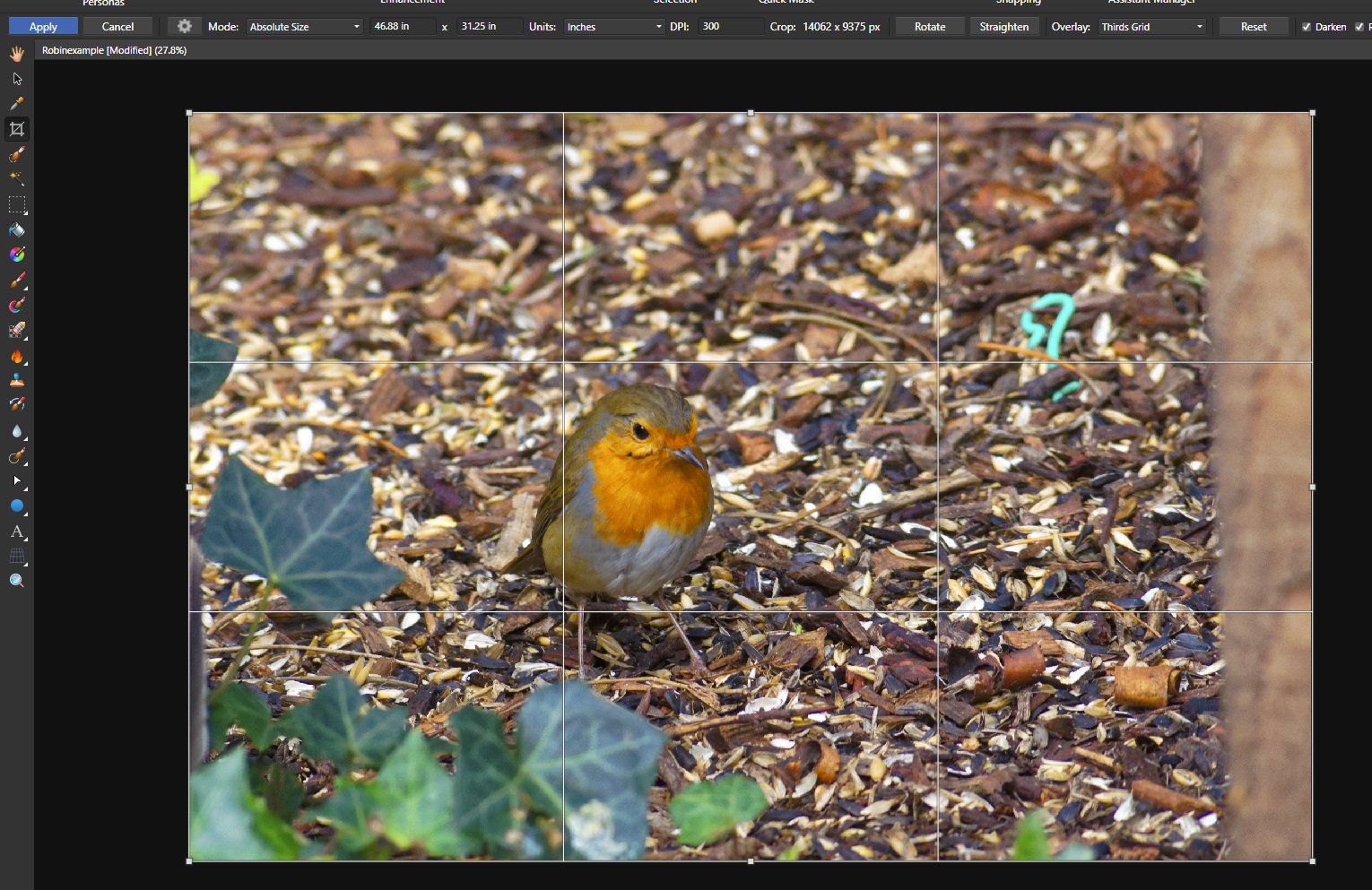
Task: Apply the crop
Action: pos(43,27)
